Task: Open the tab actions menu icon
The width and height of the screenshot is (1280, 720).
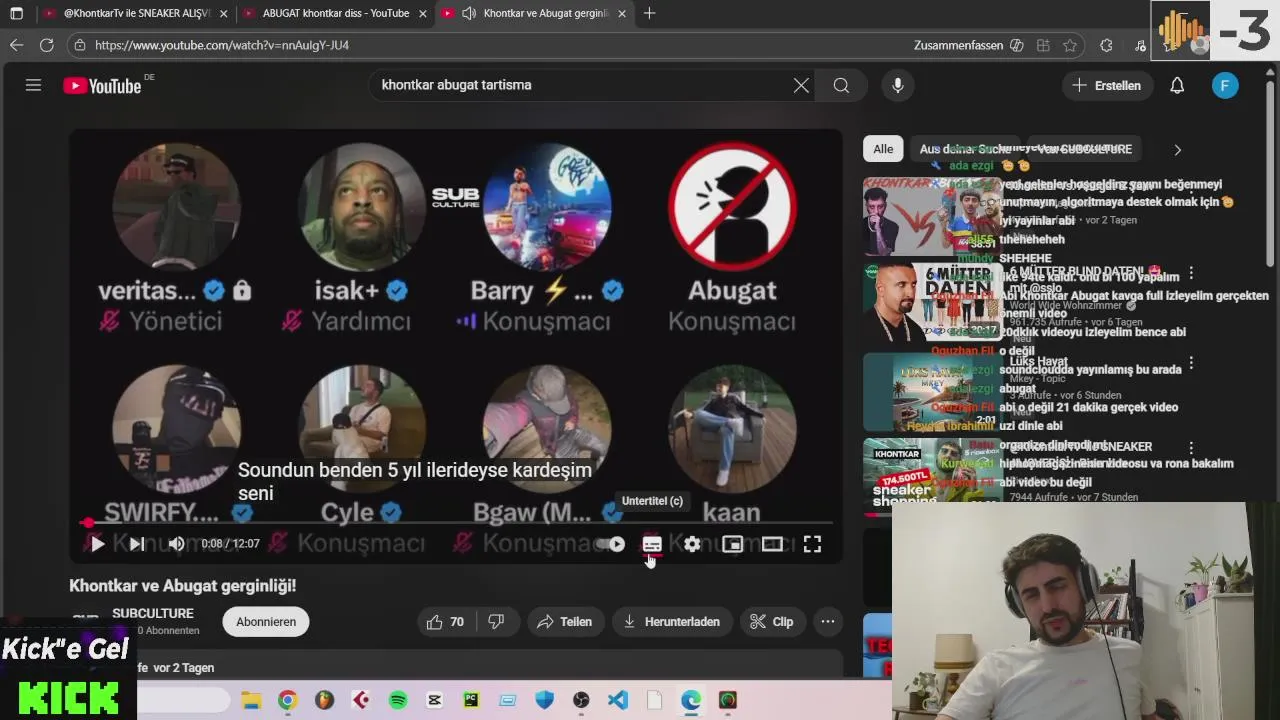Action: pos(16,13)
